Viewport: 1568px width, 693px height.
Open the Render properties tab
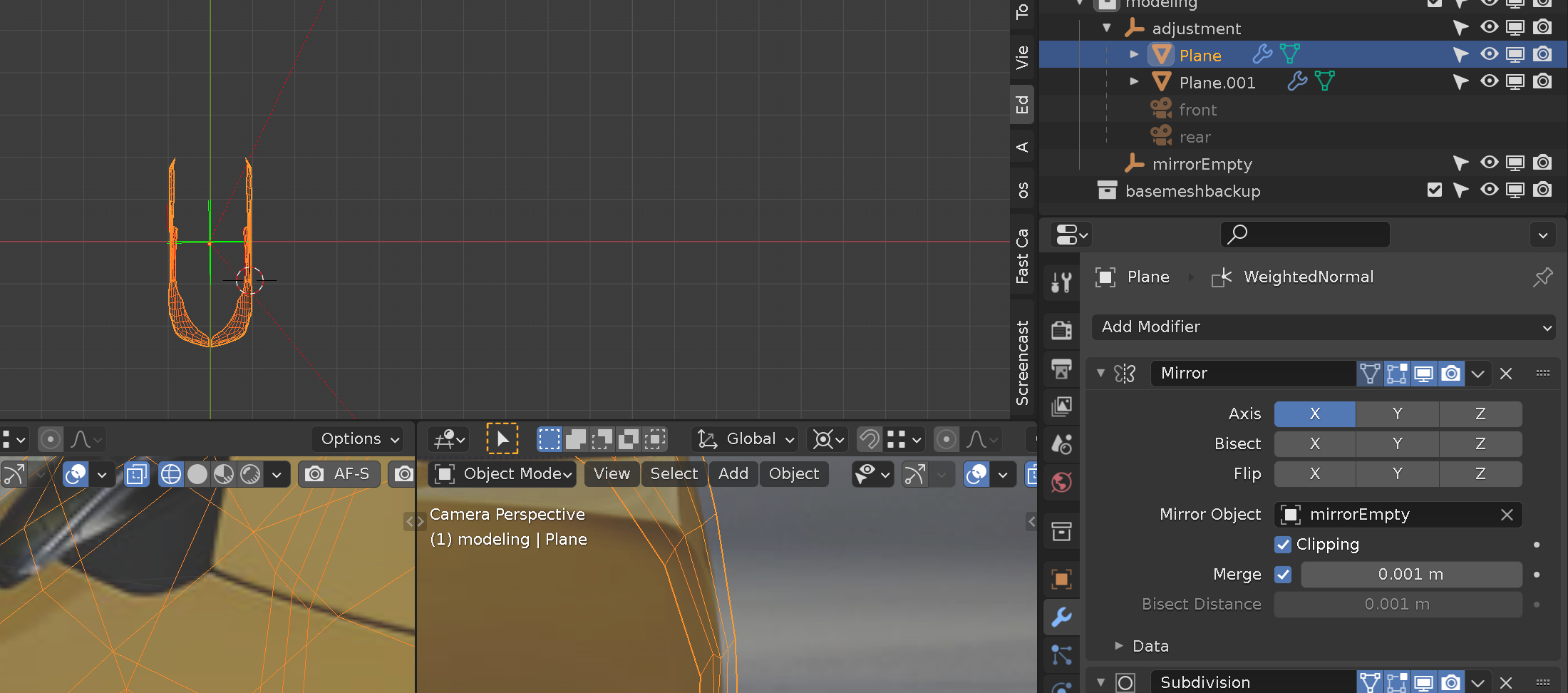click(x=1061, y=330)
